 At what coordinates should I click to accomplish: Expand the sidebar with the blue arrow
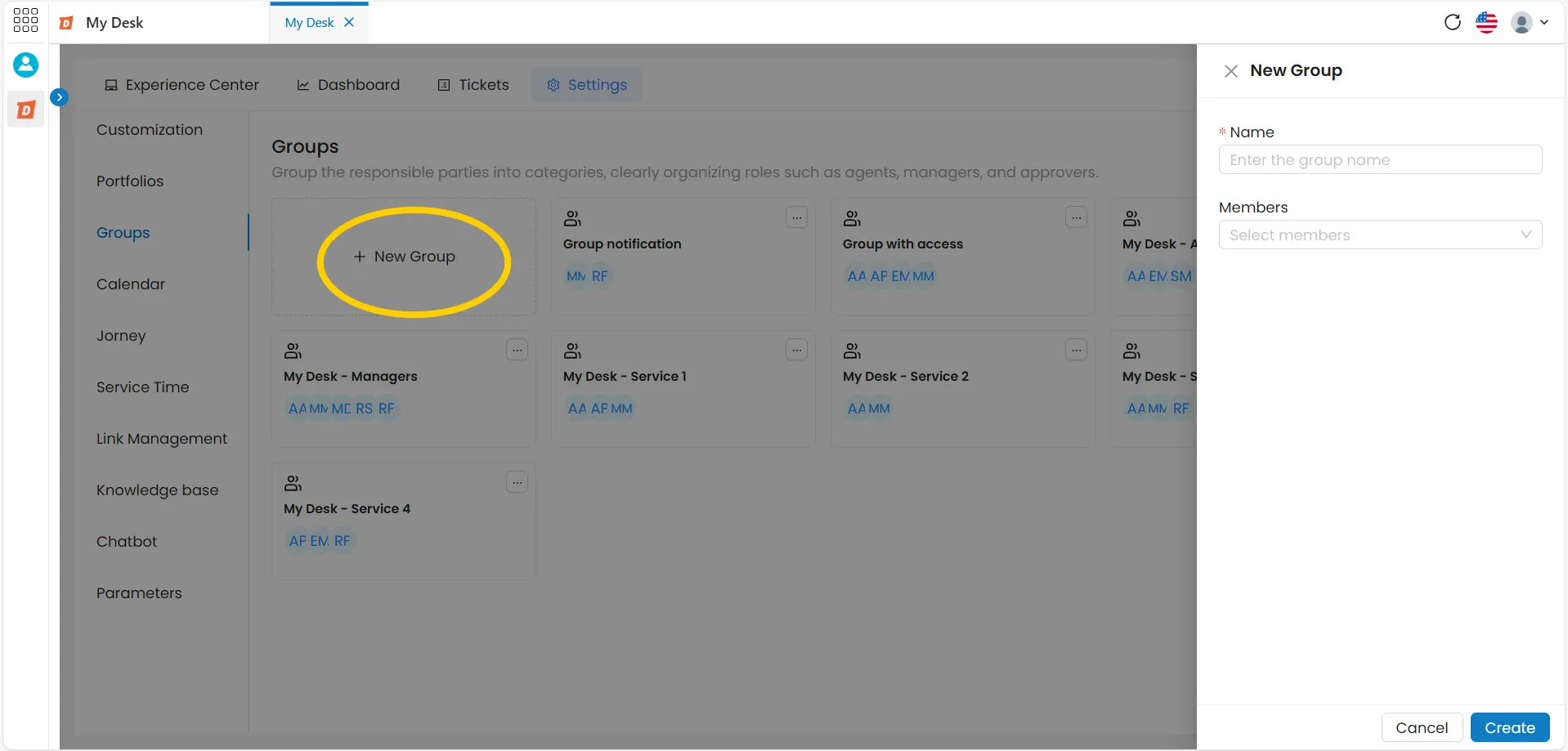[59, 97]
